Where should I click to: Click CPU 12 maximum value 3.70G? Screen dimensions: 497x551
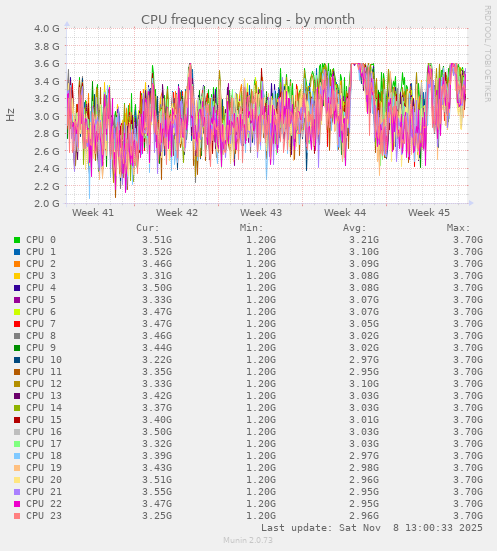coord(468,384)
